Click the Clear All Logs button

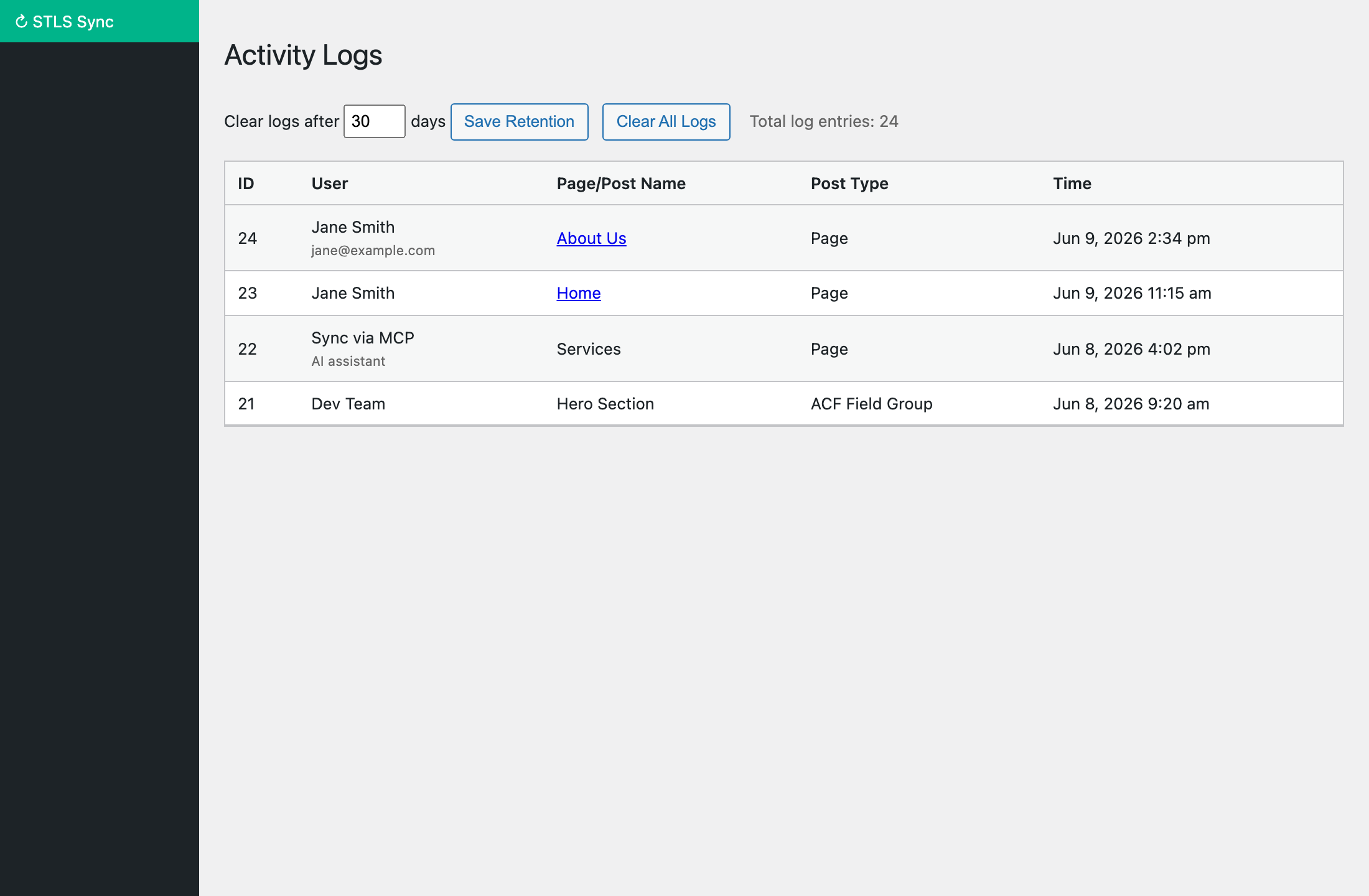tap(666, 121)
